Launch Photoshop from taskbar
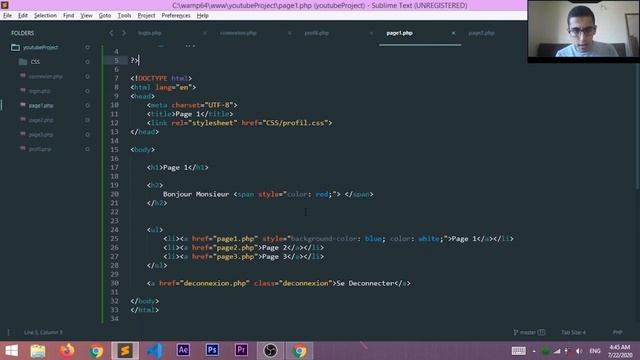This screenshot has height=360, width=640. [x=212, y=351]
